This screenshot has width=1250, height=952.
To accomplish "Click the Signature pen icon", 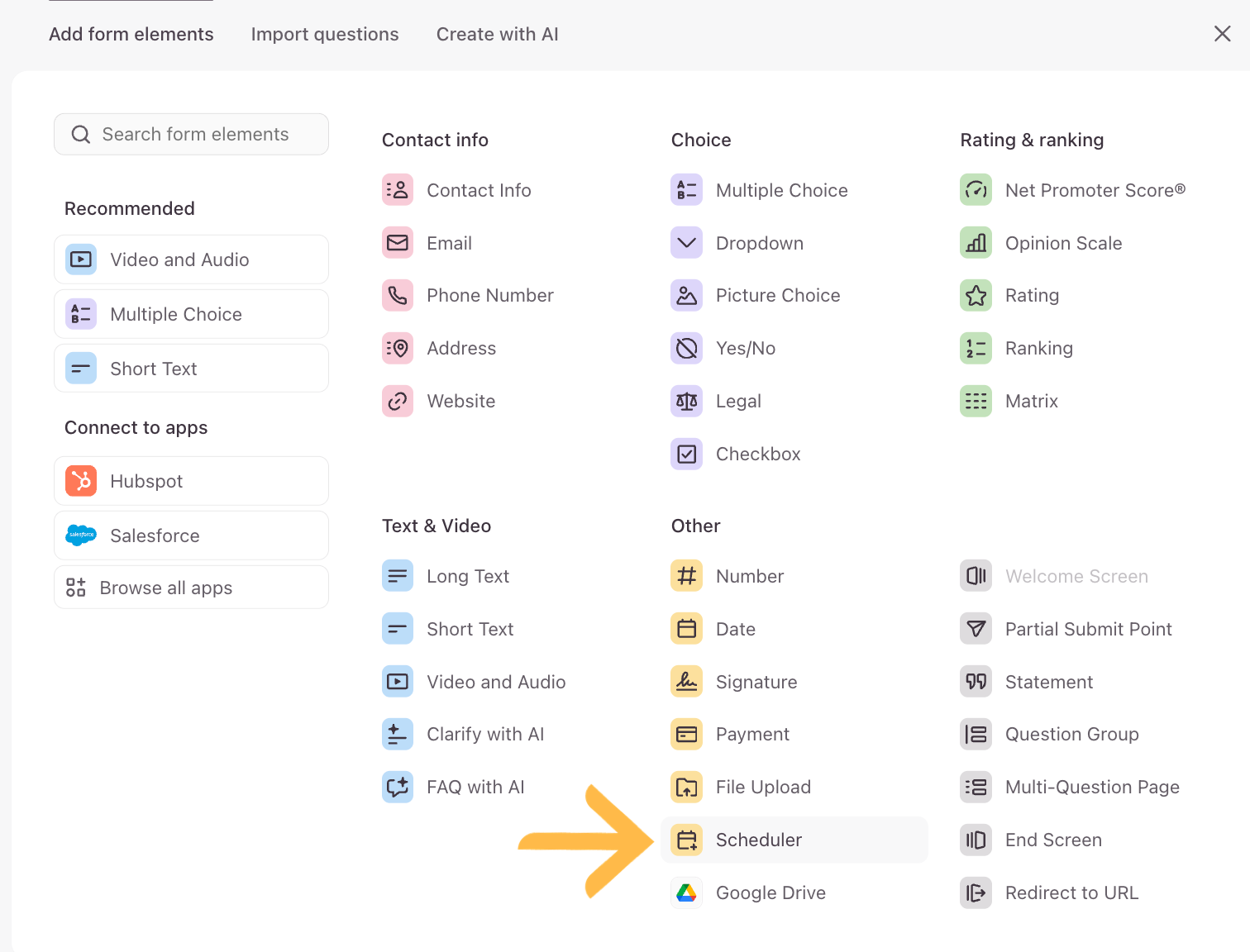I will [686, 682].
